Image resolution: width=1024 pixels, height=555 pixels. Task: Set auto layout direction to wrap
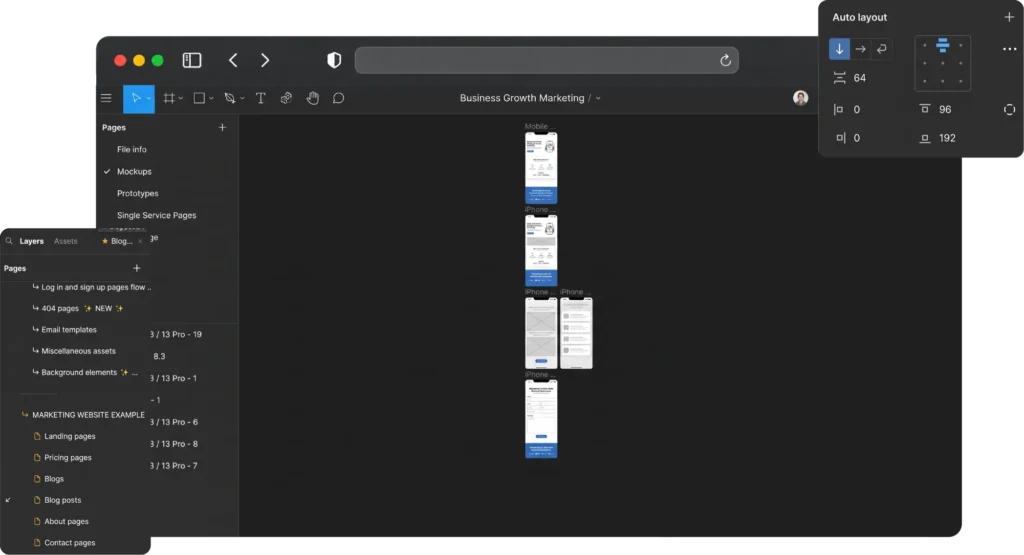coord(882,49)
